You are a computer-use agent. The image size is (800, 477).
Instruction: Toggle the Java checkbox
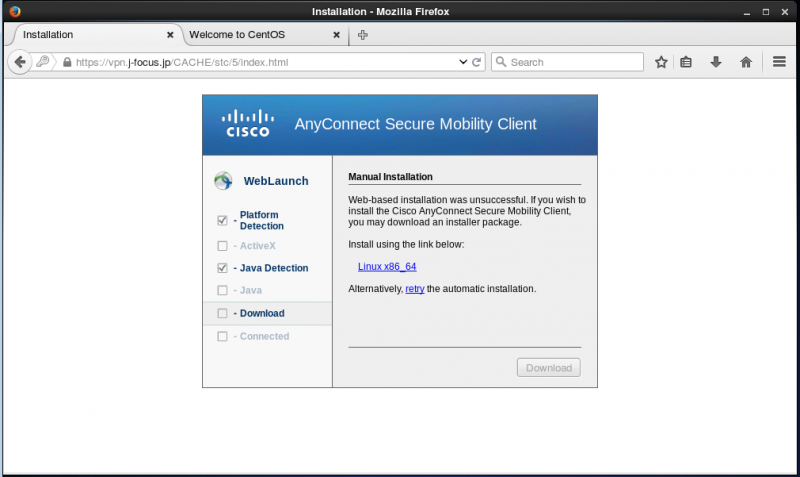pyautogui.click(x=222, y=290)
